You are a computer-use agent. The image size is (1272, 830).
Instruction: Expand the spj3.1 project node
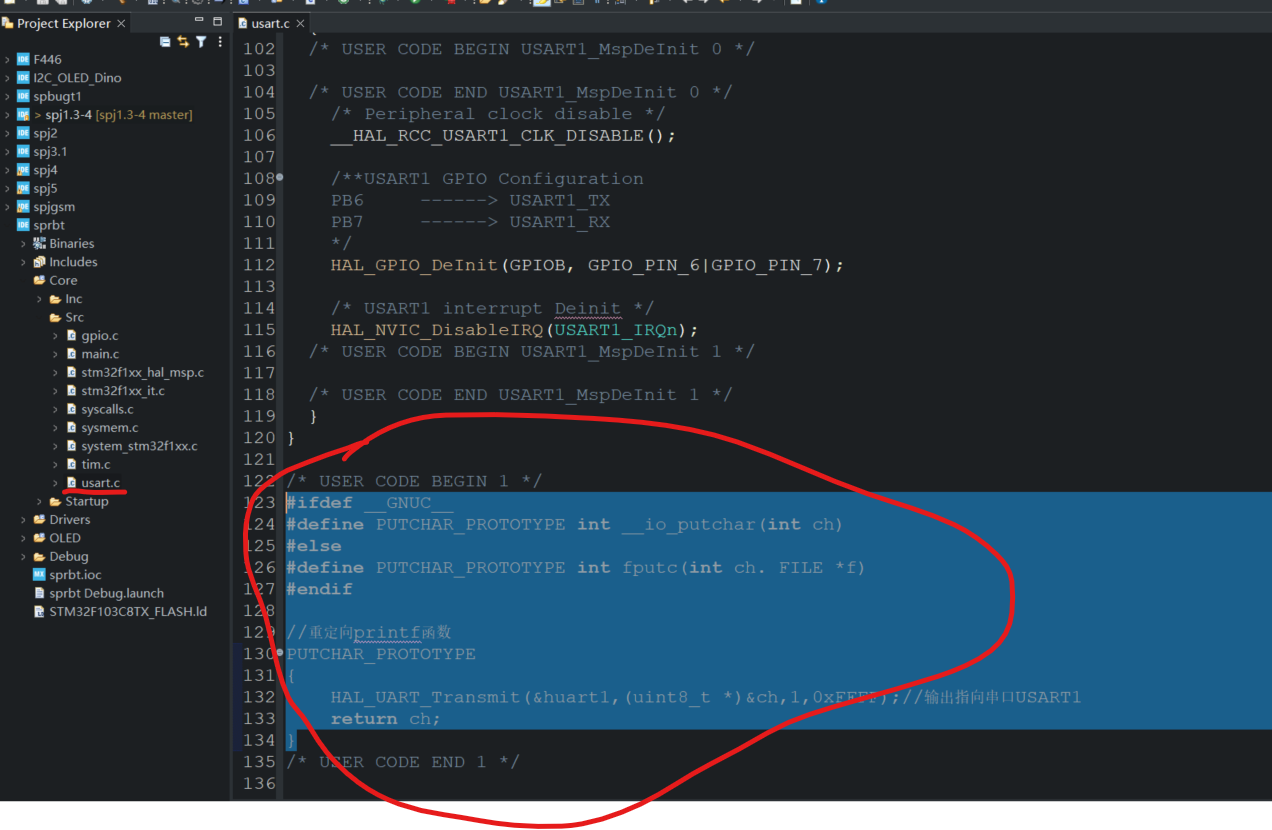[8, 152]
